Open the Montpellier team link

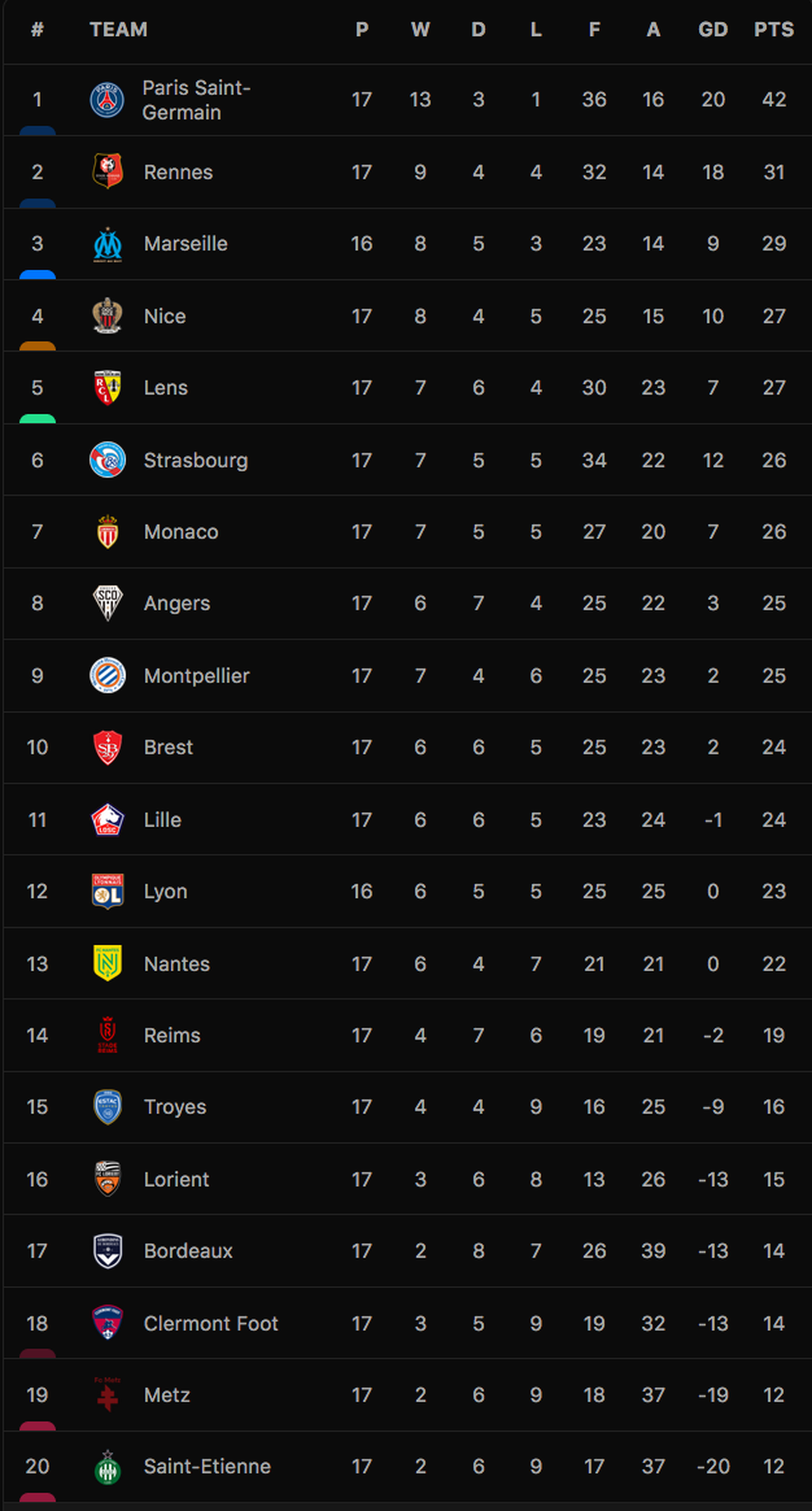click(x=196, y=675)
